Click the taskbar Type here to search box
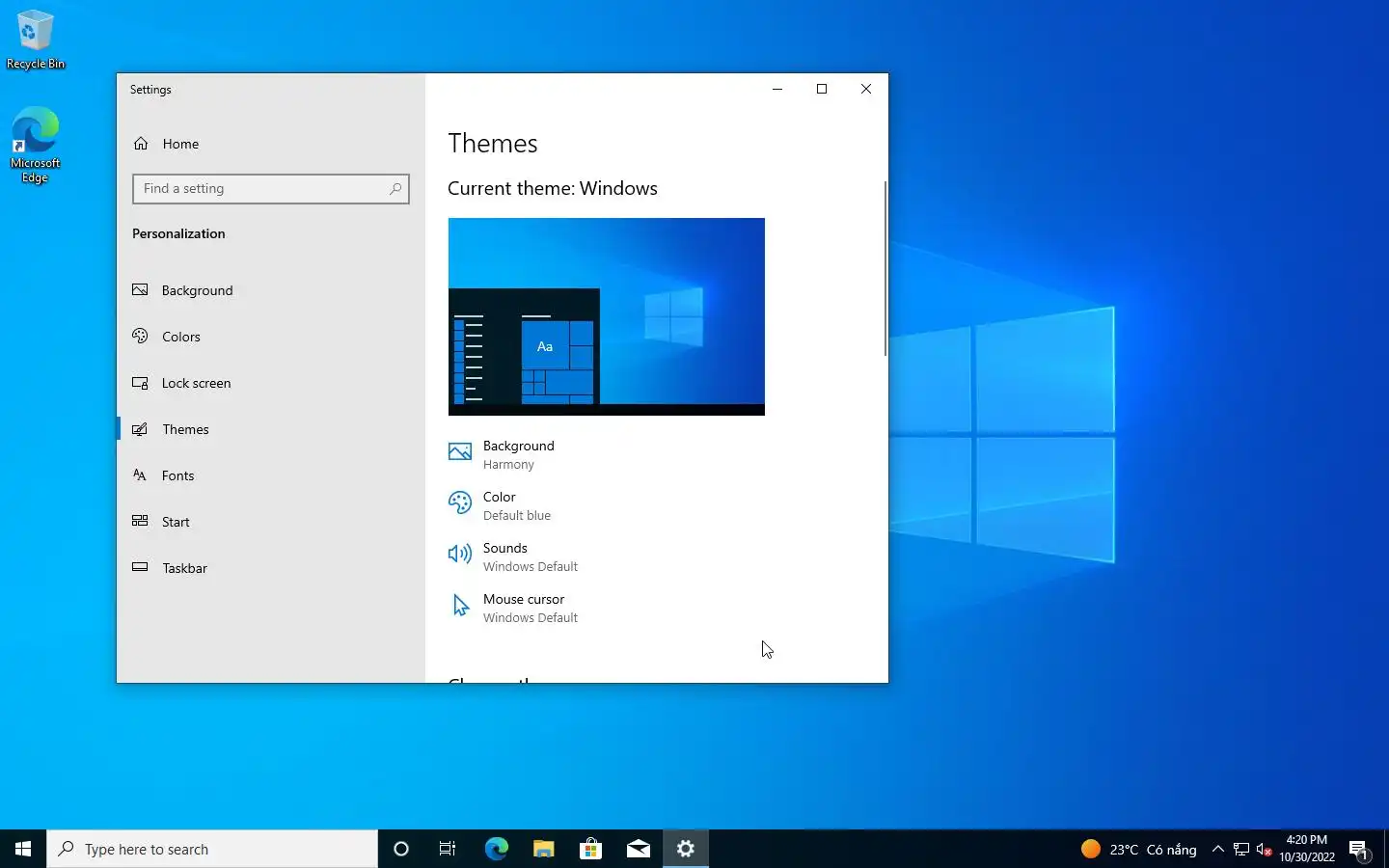This screenshot has width=1389, height=868. point(212,849)
